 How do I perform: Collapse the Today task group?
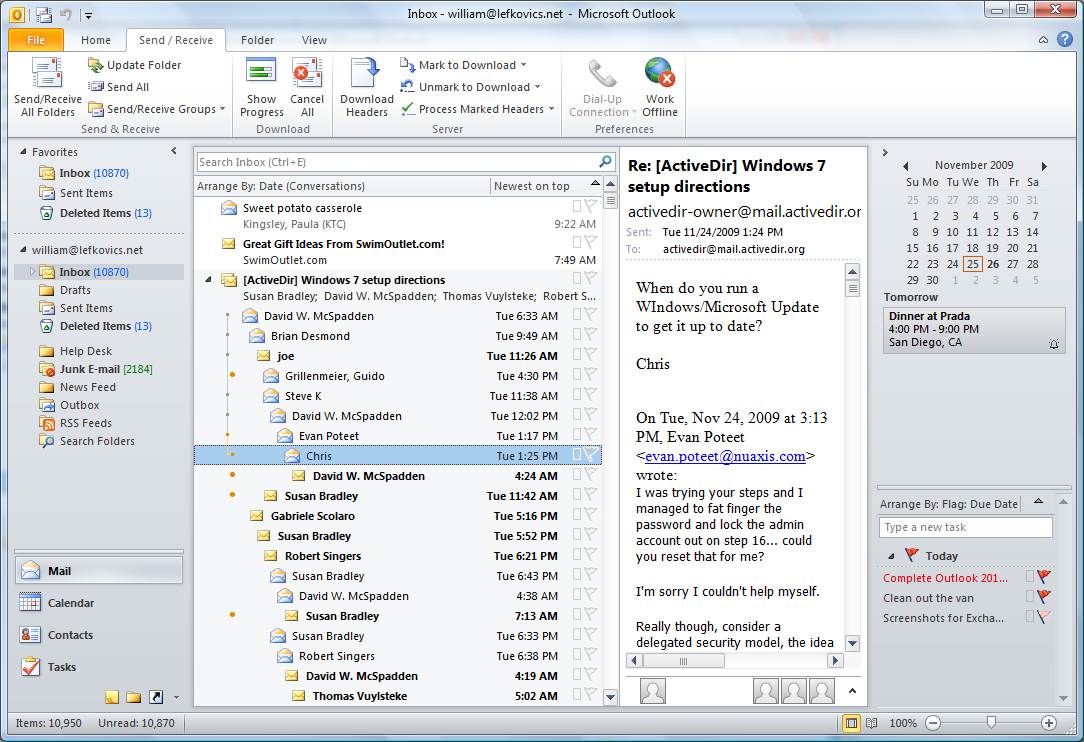[891, 556]
